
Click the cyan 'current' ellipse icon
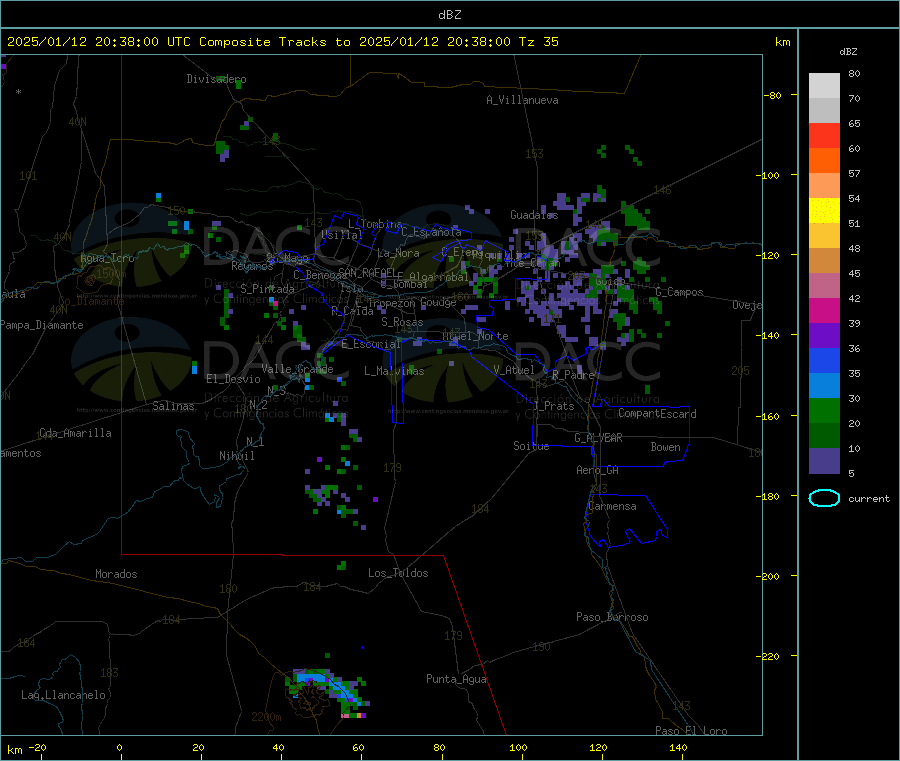[824, 498]
